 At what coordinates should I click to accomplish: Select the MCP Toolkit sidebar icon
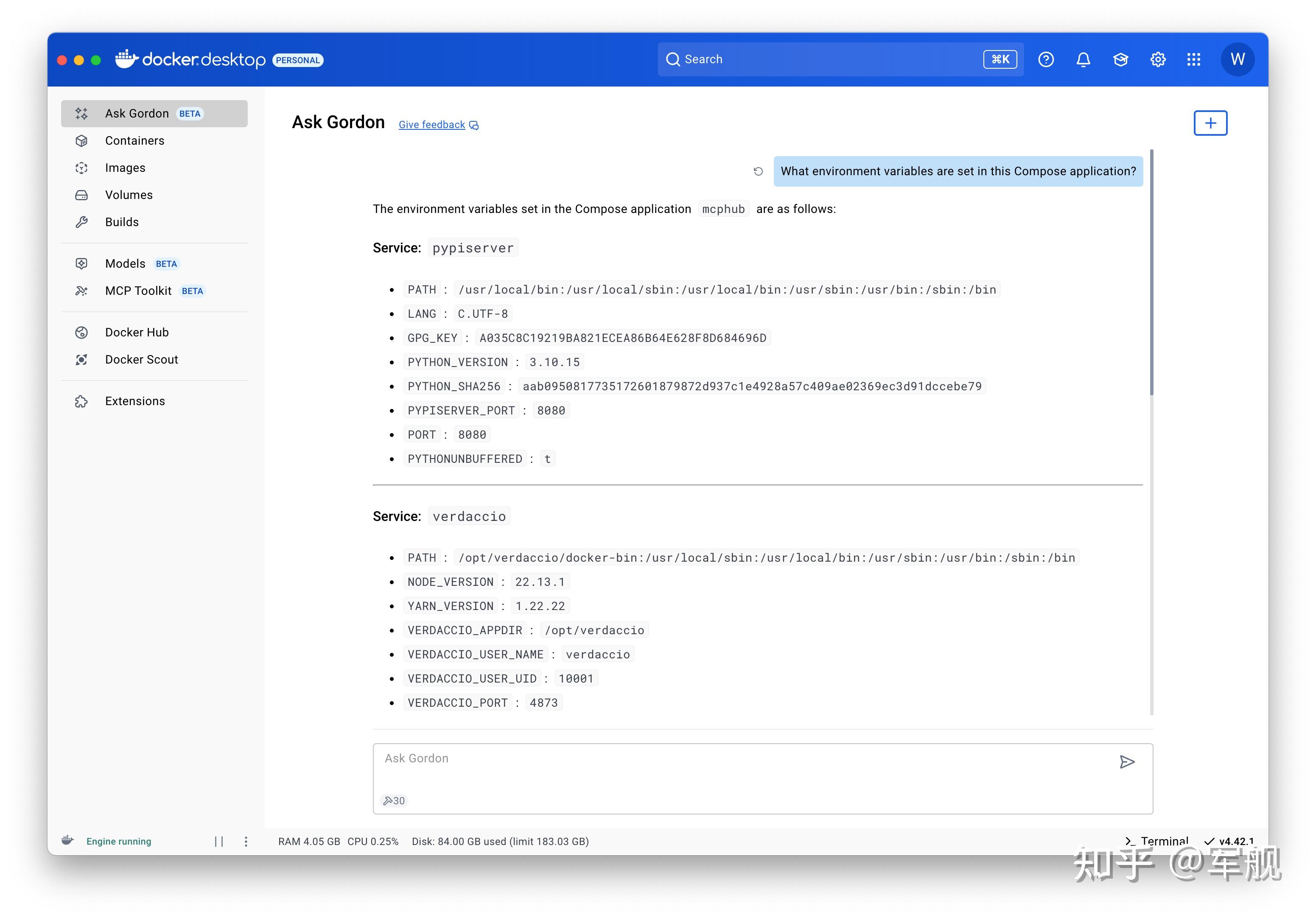click(x=81, y=291)
